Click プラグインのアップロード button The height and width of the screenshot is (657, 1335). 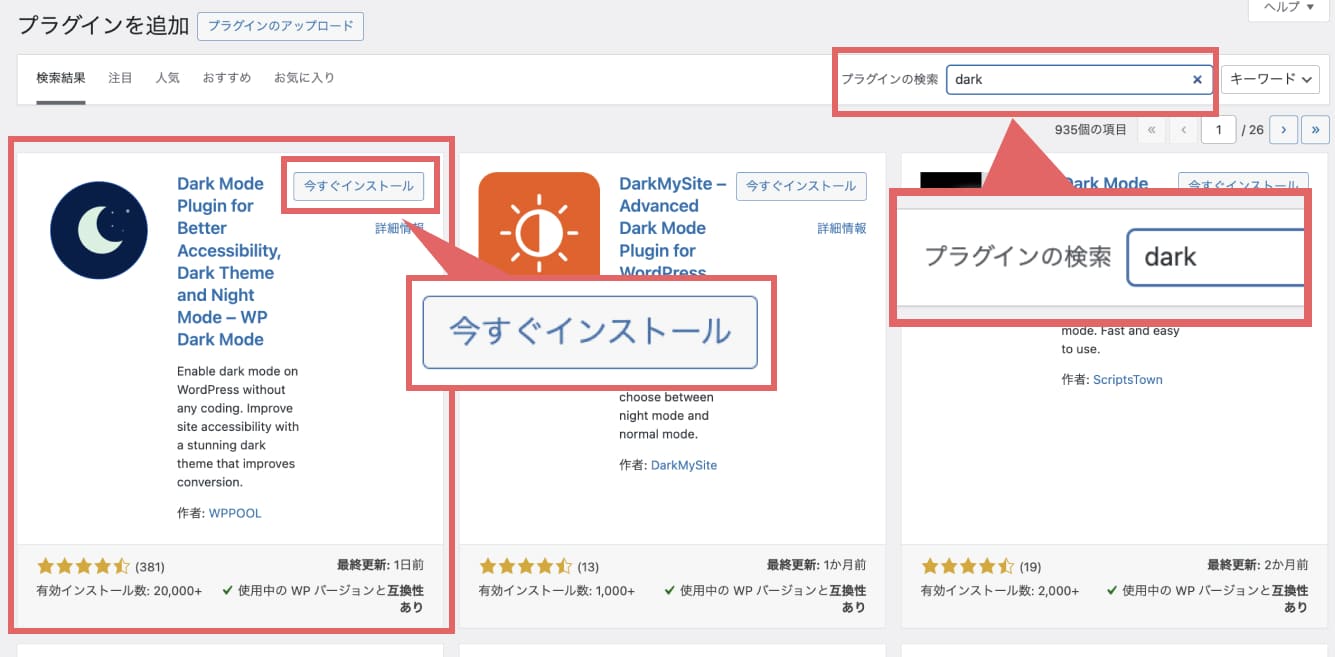point(280,27)
